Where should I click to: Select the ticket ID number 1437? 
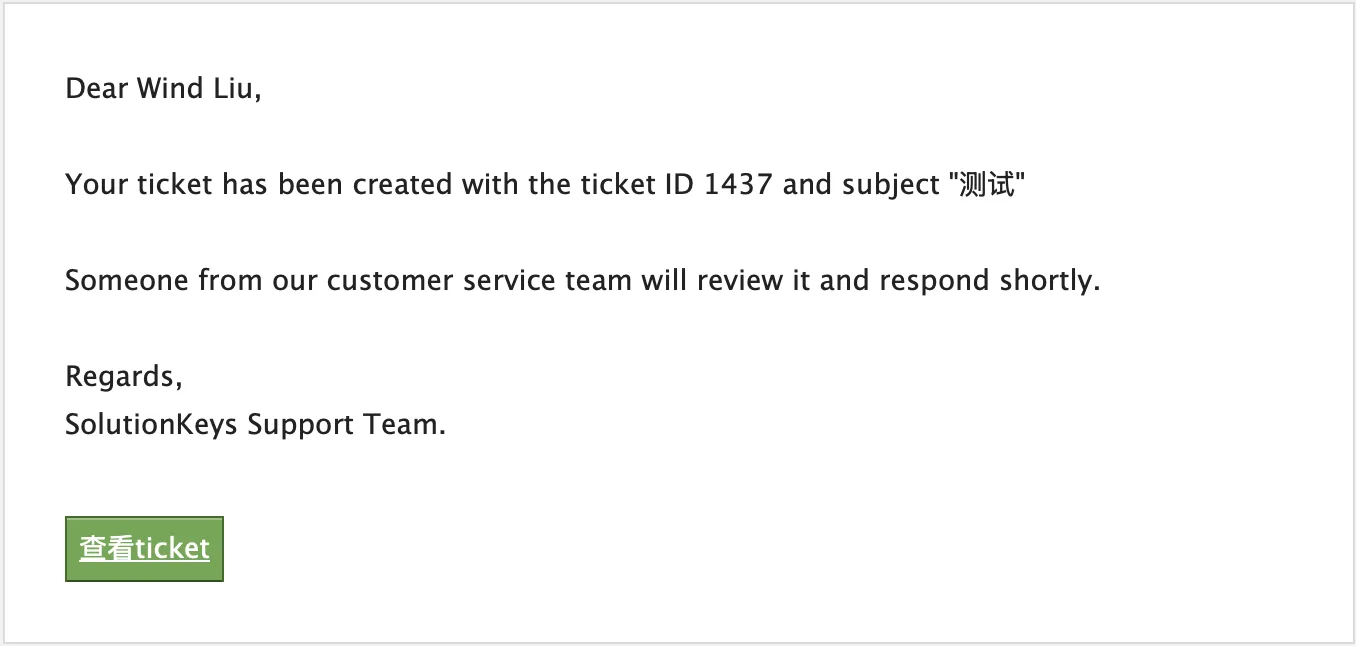(x=738, y=185)
